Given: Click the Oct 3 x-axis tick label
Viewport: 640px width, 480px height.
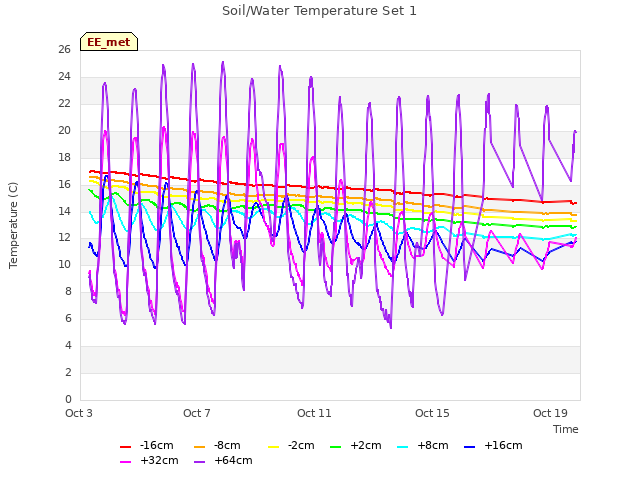Looking at the screenshot, I should click(x=79, y=413).
